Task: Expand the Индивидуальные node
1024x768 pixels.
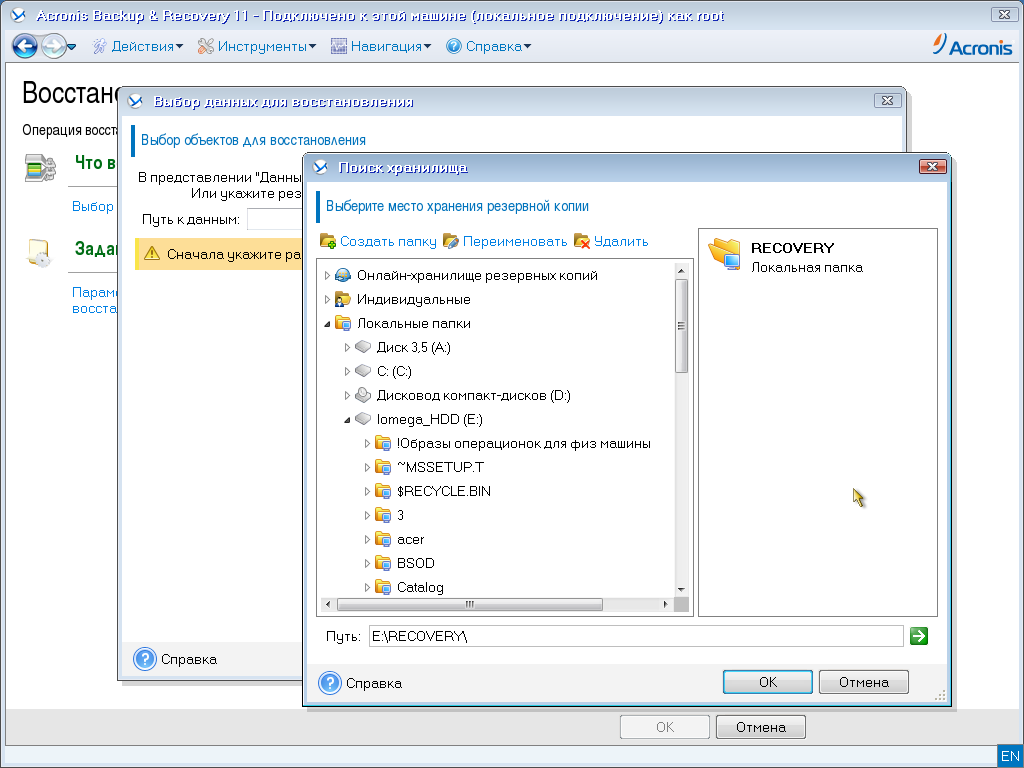Action: point(327,300)
